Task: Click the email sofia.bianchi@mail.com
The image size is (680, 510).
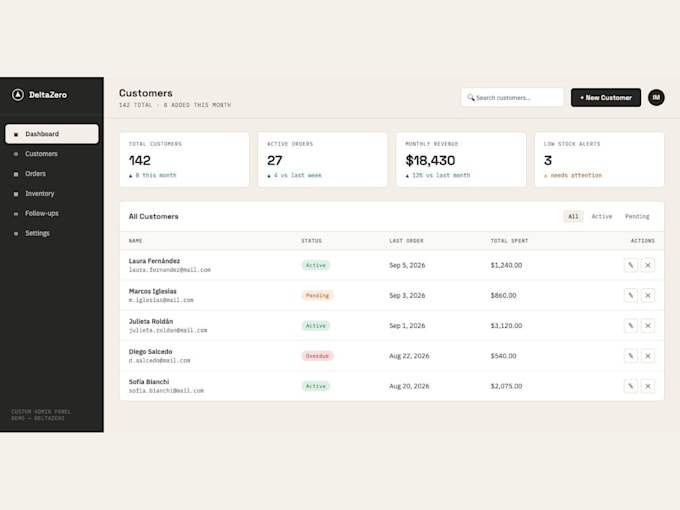Action: coord(166,391)
